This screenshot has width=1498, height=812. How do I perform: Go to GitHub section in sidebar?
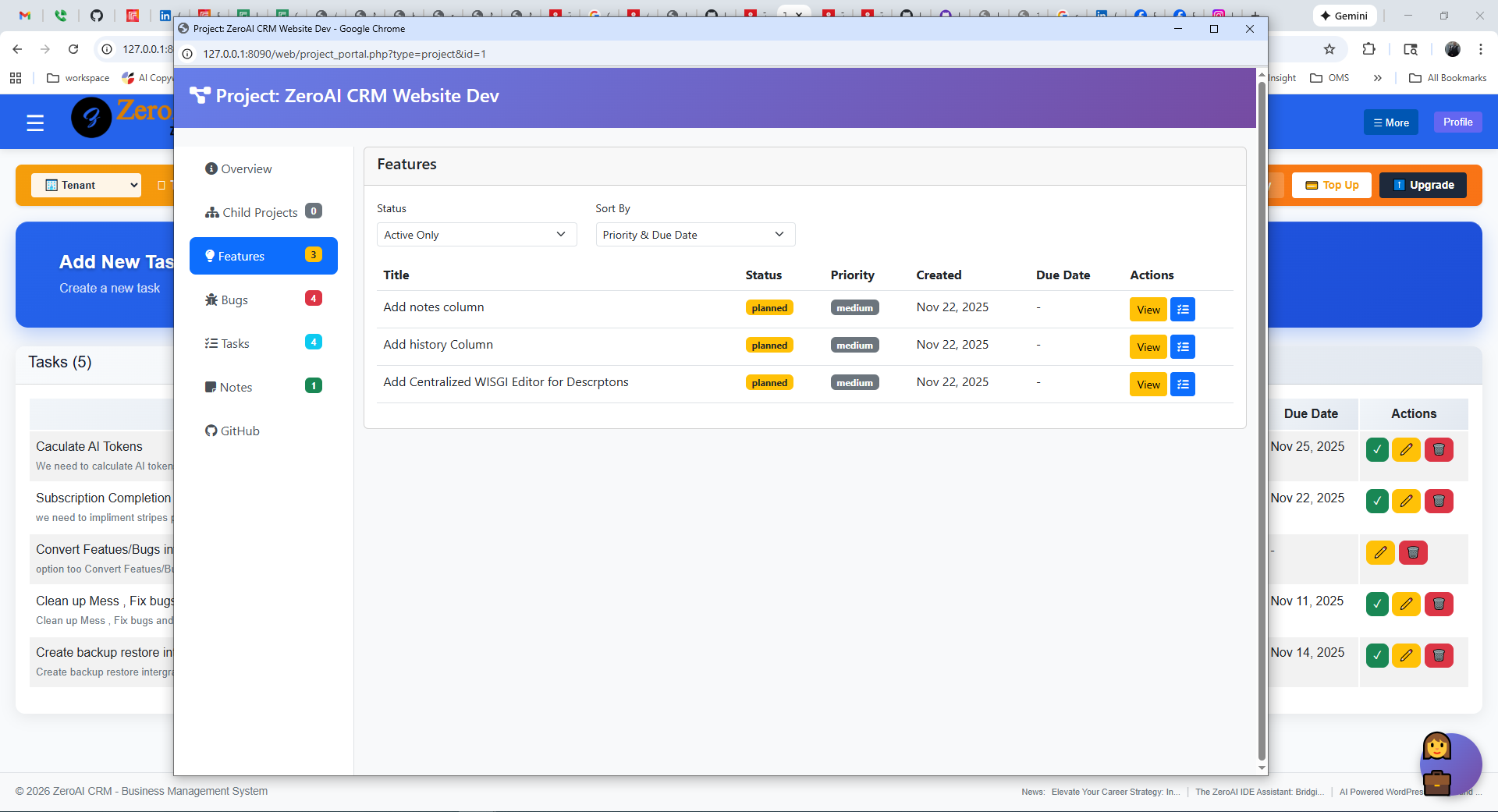click(240, 431)
